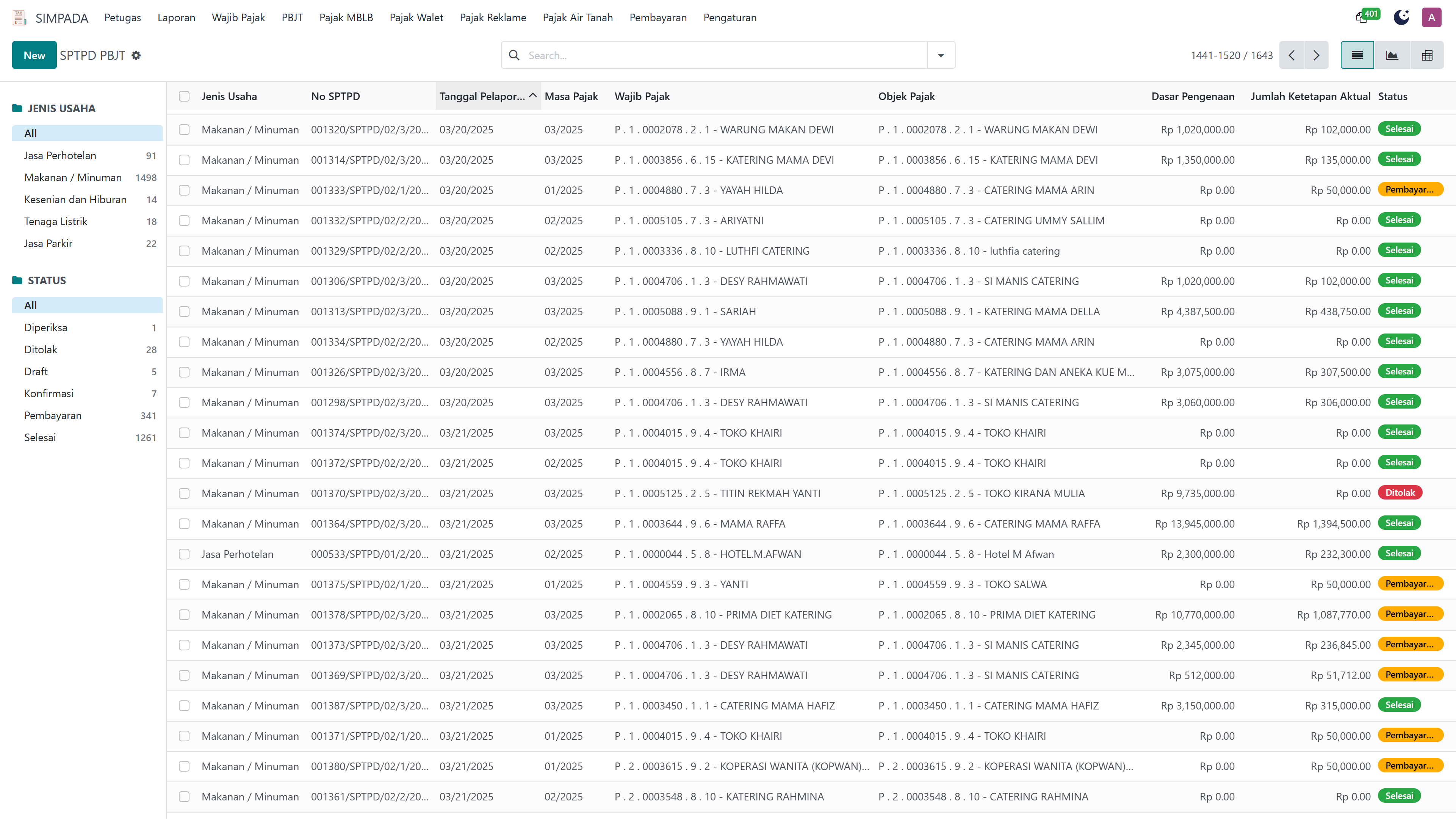Click the search magnifier icon
The height and width of the screenshot is (819, 1456).
pyautogui.click(x=514, y=55)
